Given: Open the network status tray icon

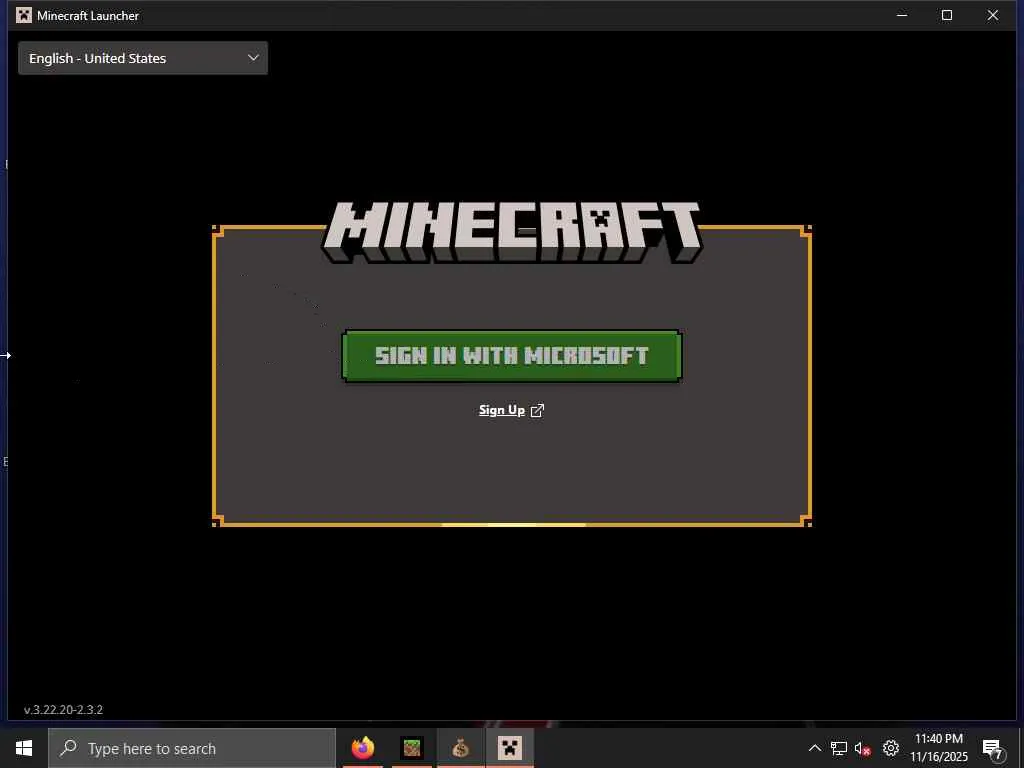Looking at the screenshot, I should point(839,748).
